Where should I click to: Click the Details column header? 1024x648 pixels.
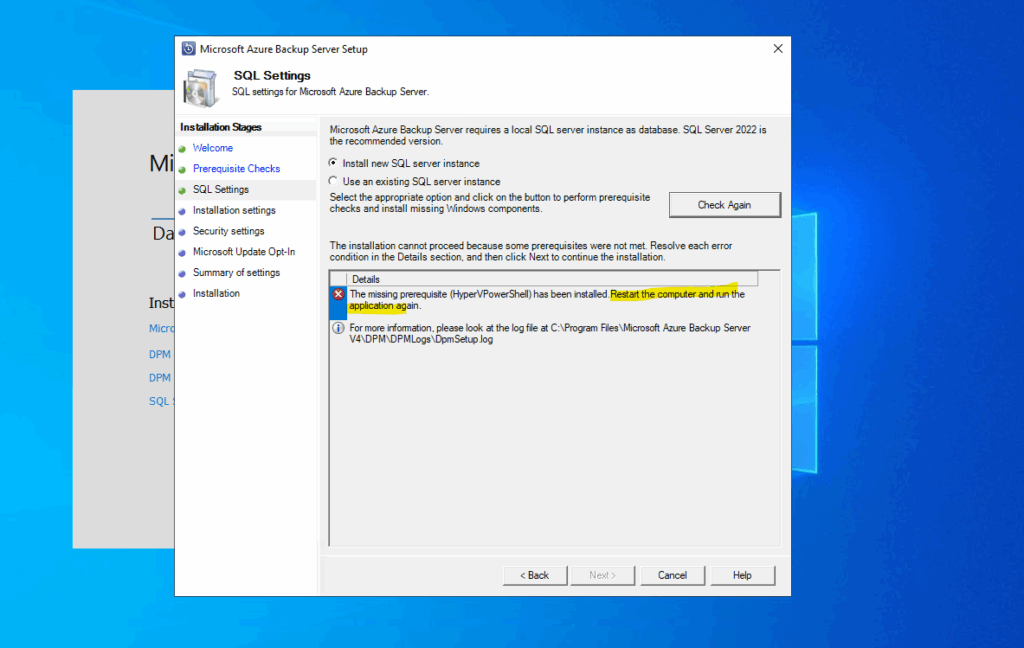(x=552, y=279)
